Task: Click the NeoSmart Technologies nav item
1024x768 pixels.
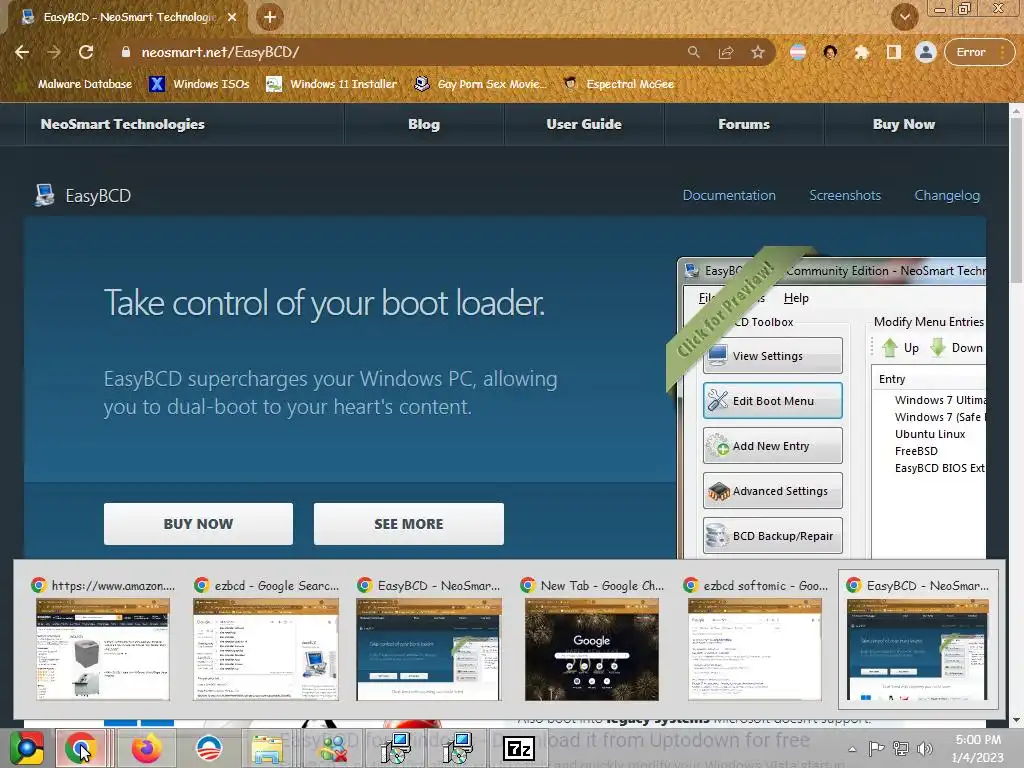Action: 123,124
